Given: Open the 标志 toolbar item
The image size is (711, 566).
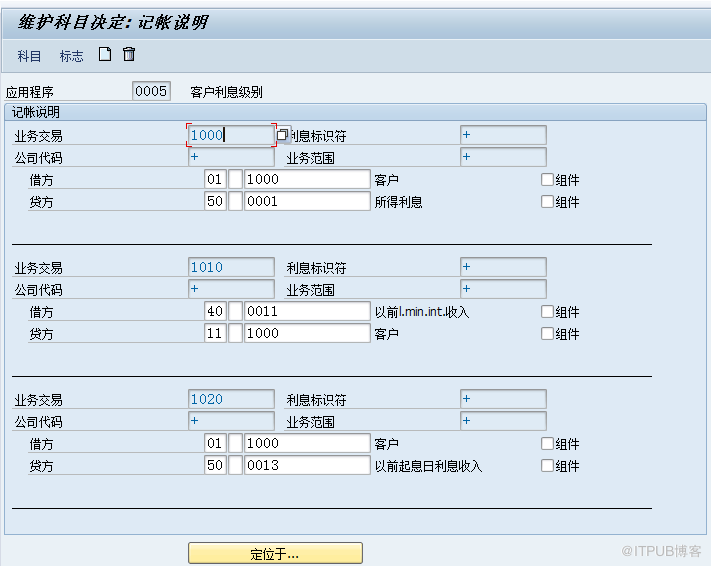Looking at the screenshot, I should click(x=72, y=56).
